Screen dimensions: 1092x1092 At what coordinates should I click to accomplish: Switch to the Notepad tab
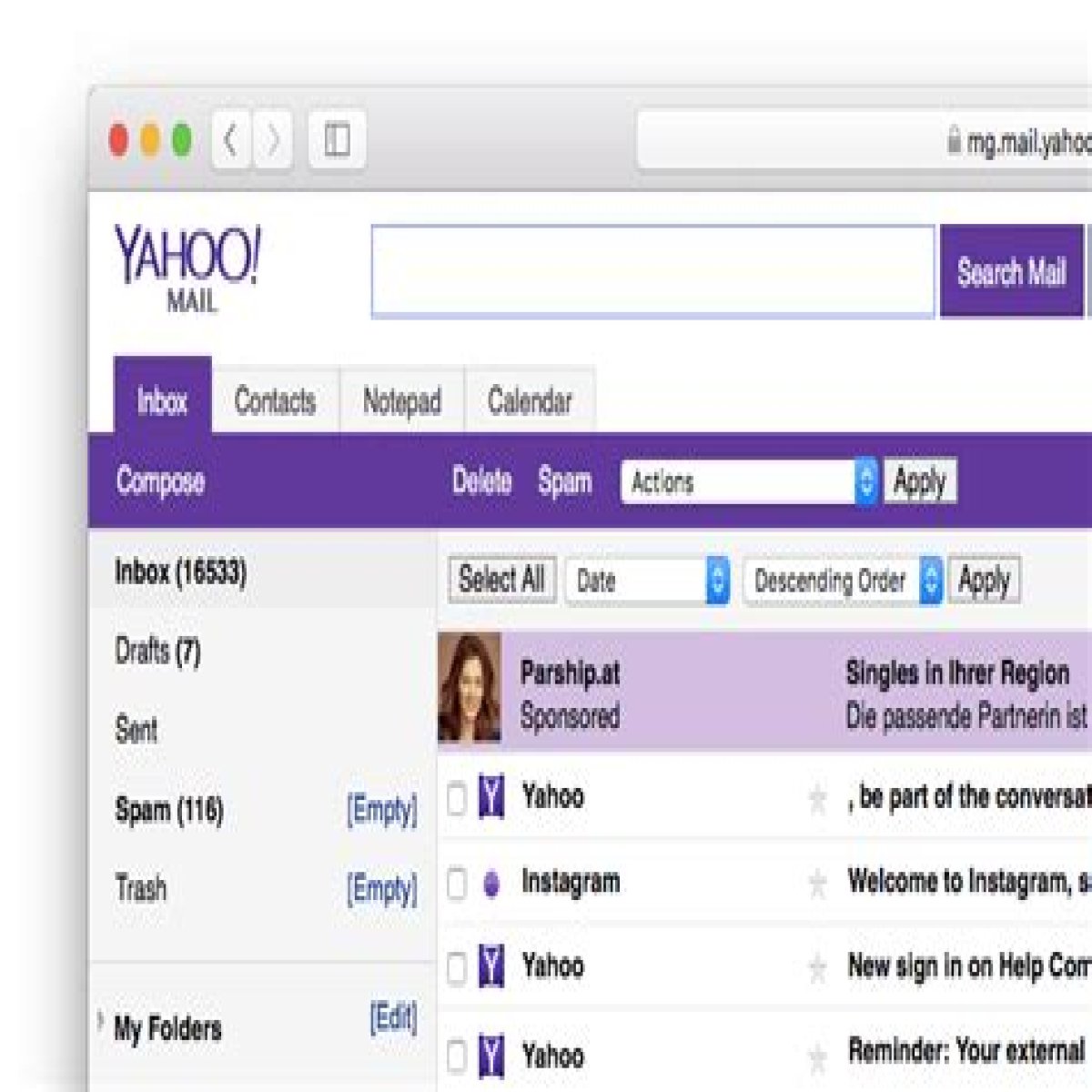[x=402, y=401]
